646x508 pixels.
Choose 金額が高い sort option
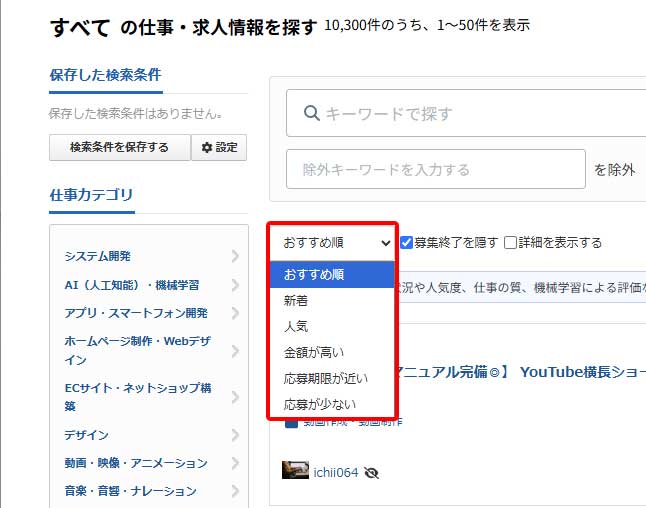point(311,352)
